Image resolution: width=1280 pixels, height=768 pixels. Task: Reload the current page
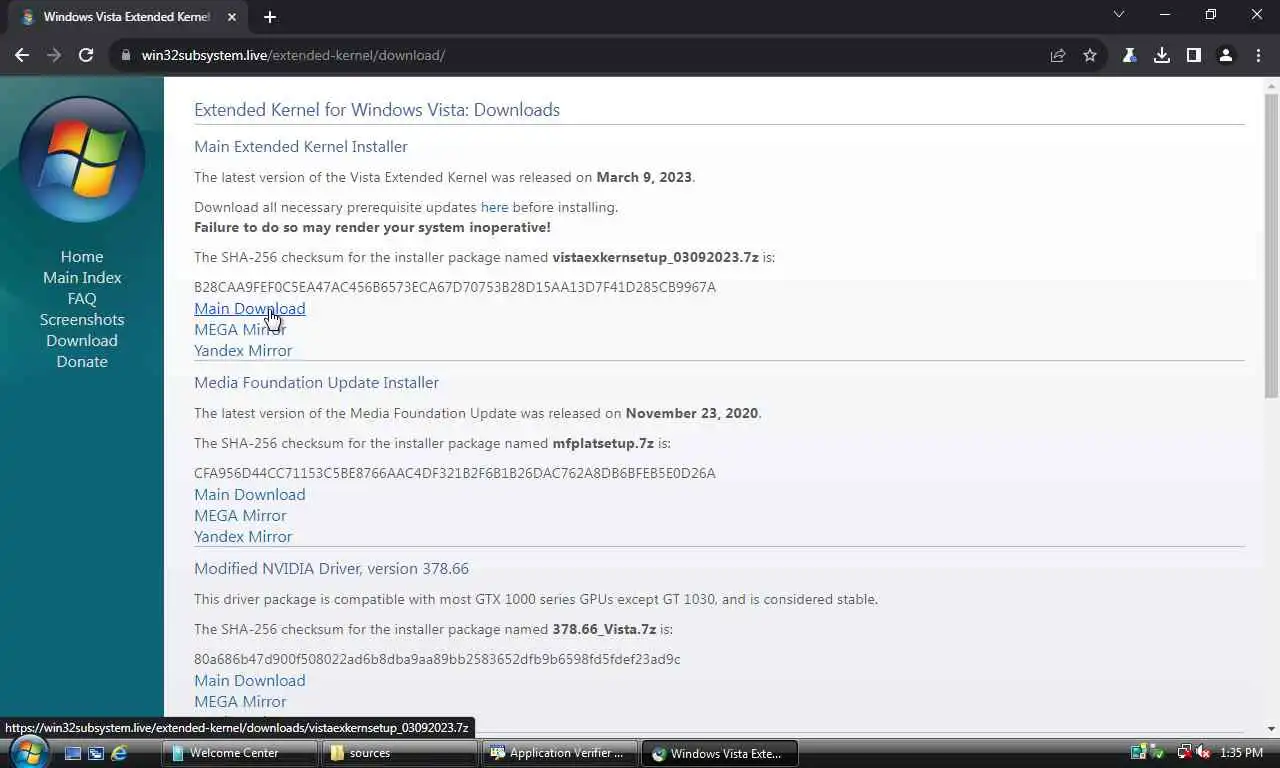point(86,55)
